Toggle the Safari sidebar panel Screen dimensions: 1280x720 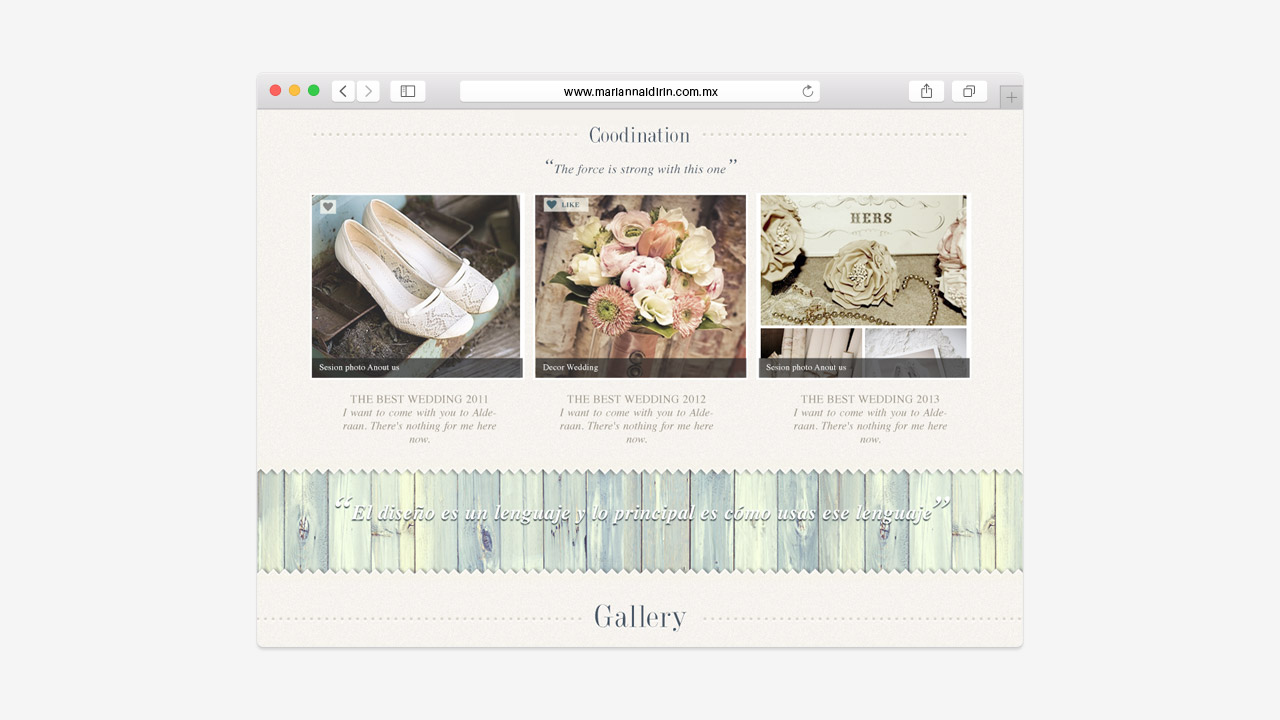[408, 91]
